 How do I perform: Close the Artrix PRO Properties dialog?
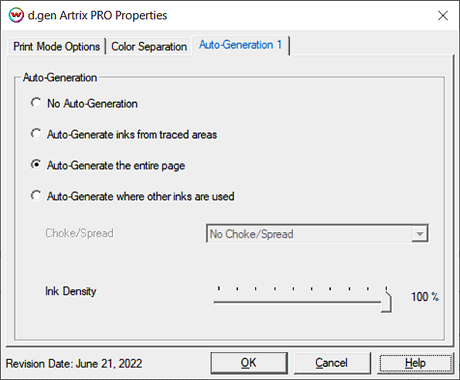pos(443,15)
